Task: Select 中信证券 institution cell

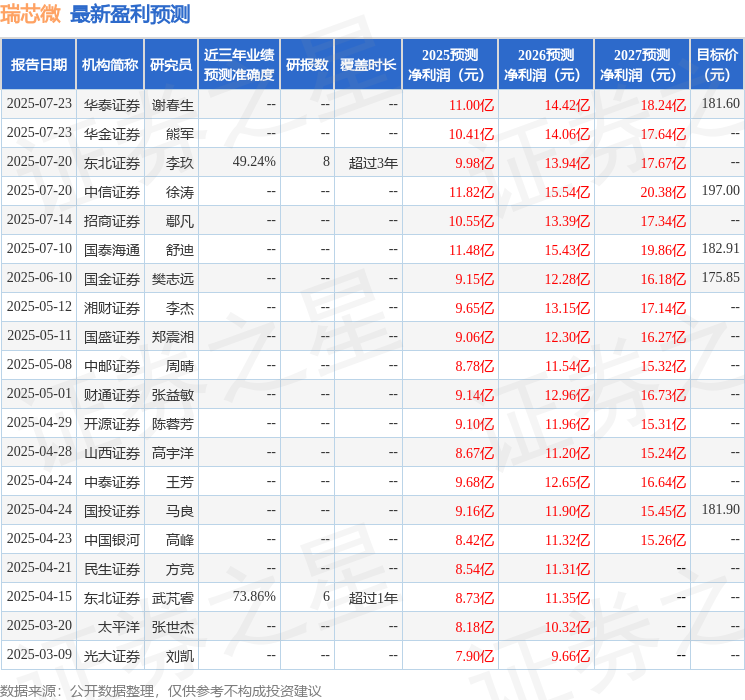Action: pyautogui.click(x=112, y=192)
